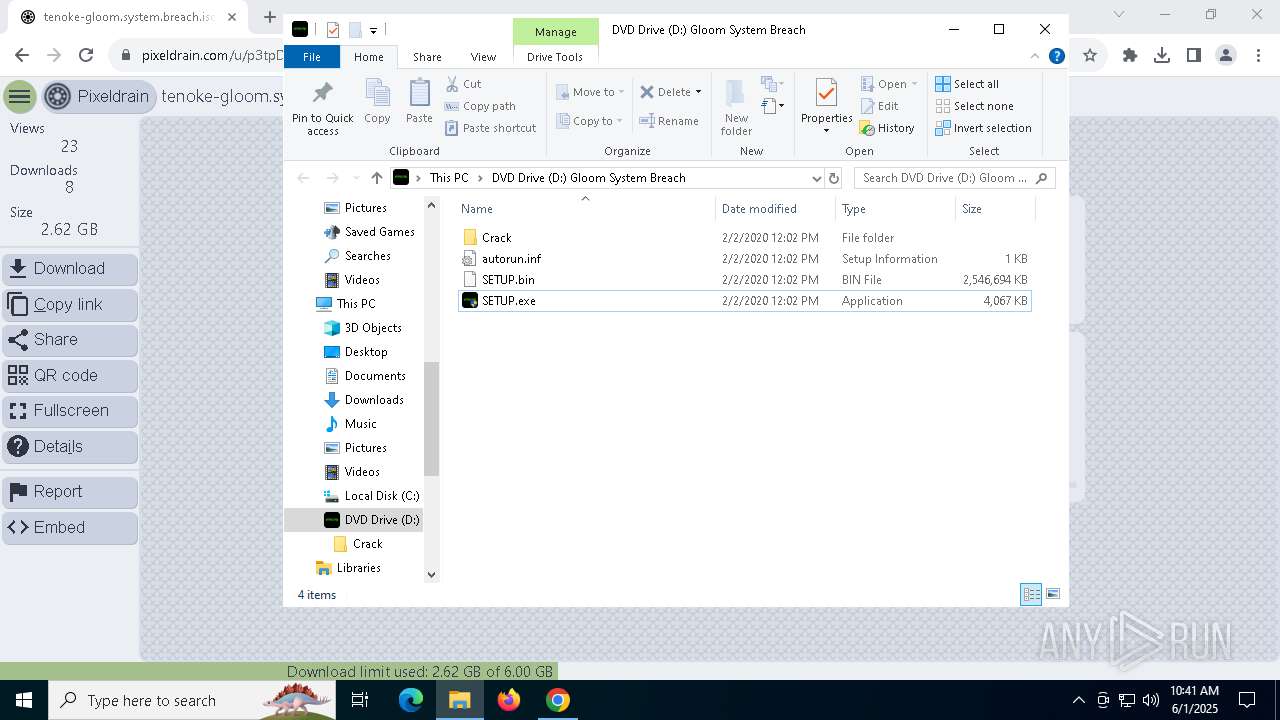Create a New folder from ribbon
1280x720 pixels.
click(x=736, y=107)
